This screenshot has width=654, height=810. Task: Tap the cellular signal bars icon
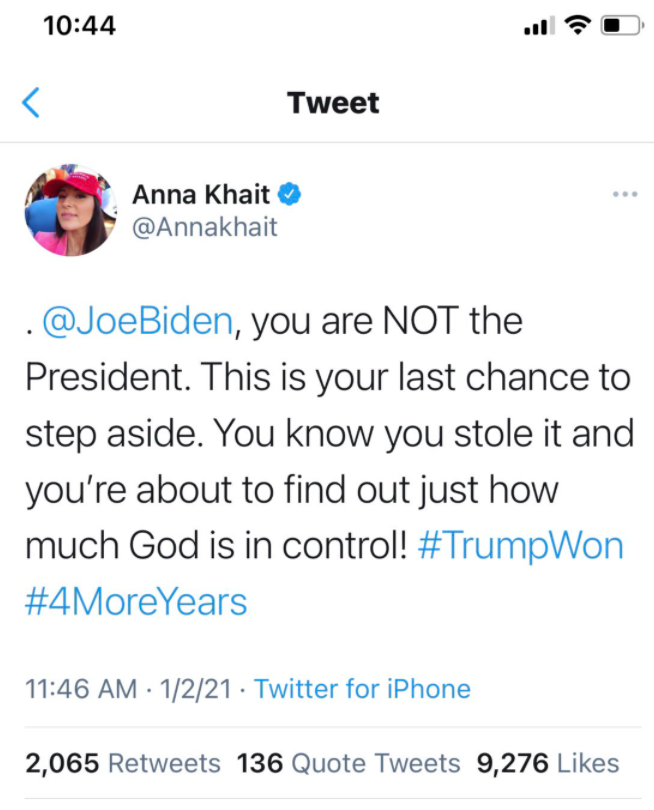click(538, 27)
